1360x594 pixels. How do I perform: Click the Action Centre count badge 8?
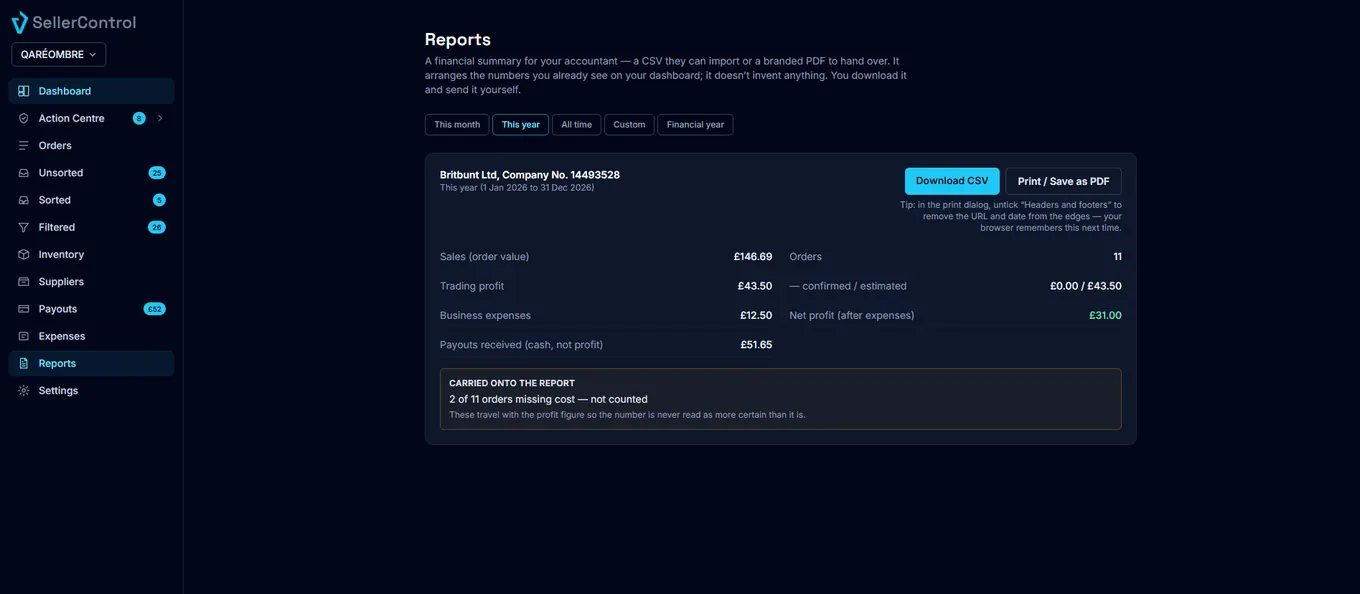click(x=139, y=118)
